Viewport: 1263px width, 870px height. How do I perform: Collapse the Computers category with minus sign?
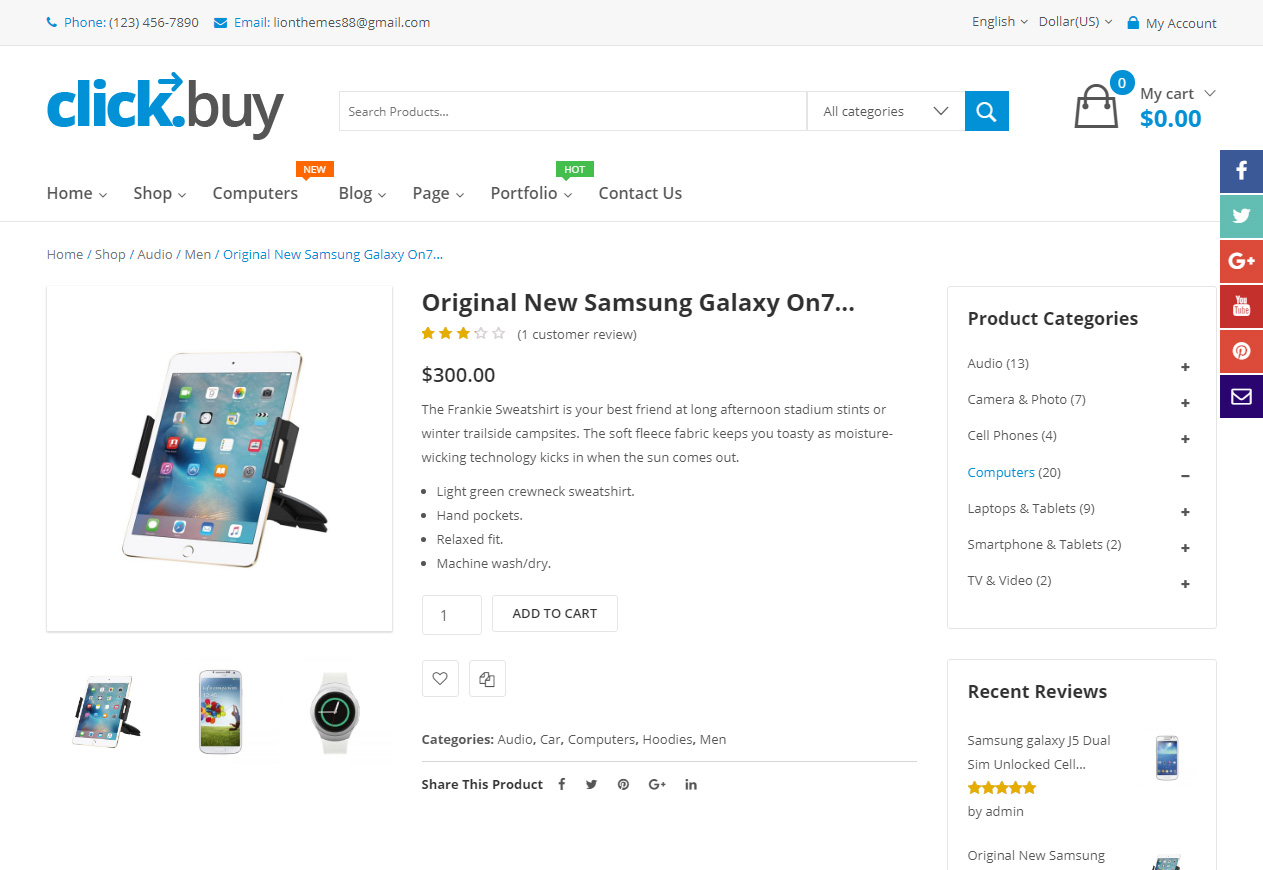1185,476
